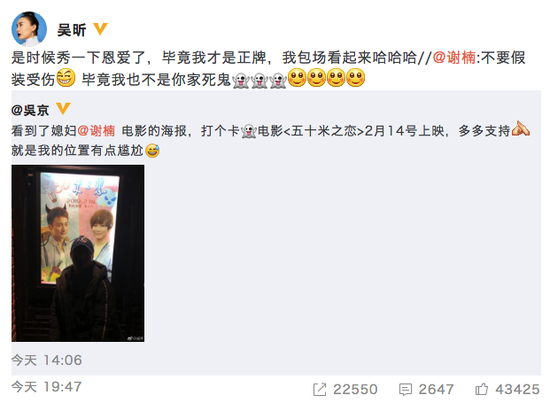The height and width of the screenshot is (403, 550).
Task: Click the post timestamp 今天 19:47
Action: tap(47, 387)
